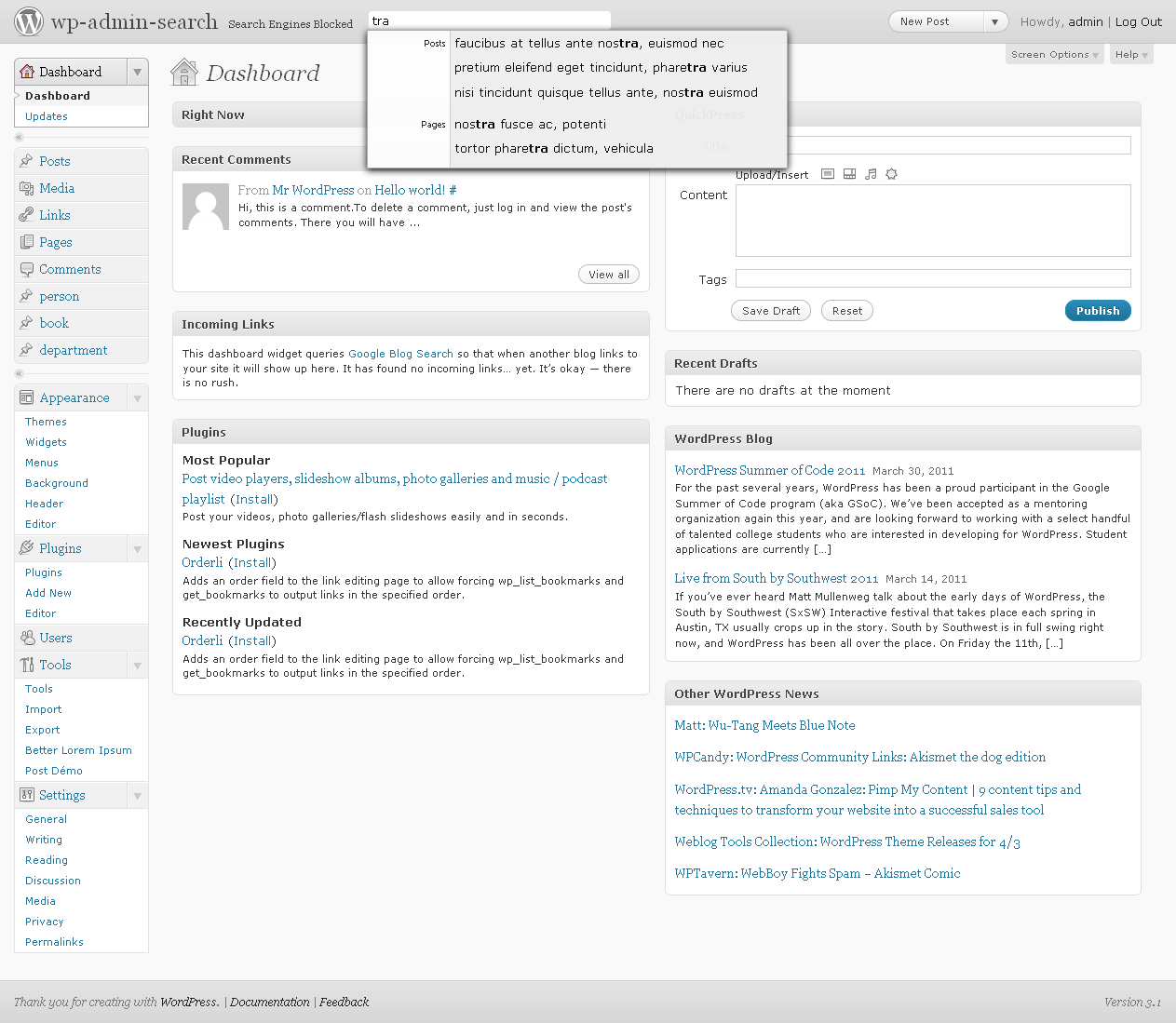This screenshot has height=1023, width=1176.
Task: Click the Settings icon in sidebar
Action: click(x=26, y=795)
